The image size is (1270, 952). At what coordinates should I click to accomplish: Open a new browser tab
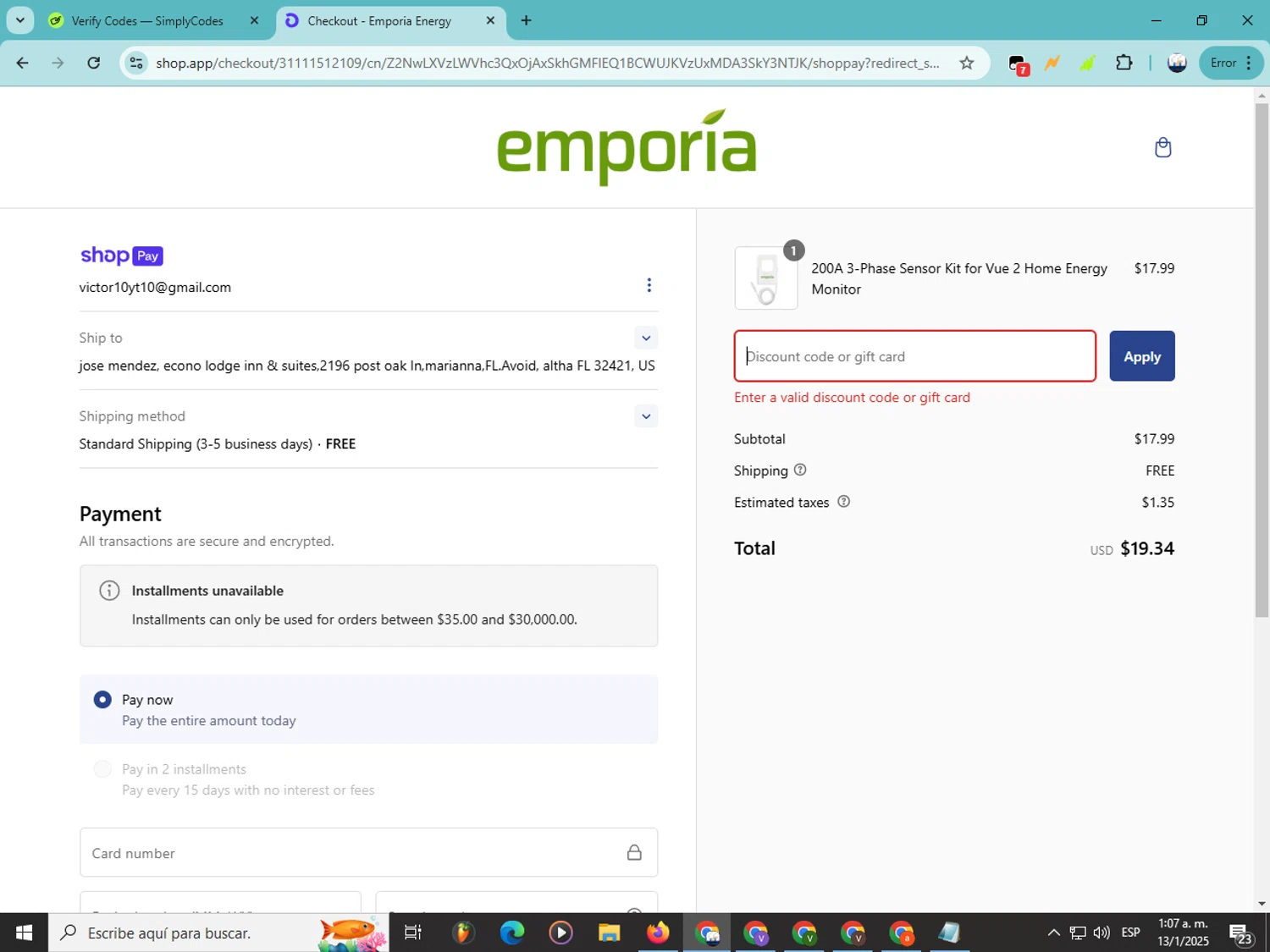click(x=526, y=20)
